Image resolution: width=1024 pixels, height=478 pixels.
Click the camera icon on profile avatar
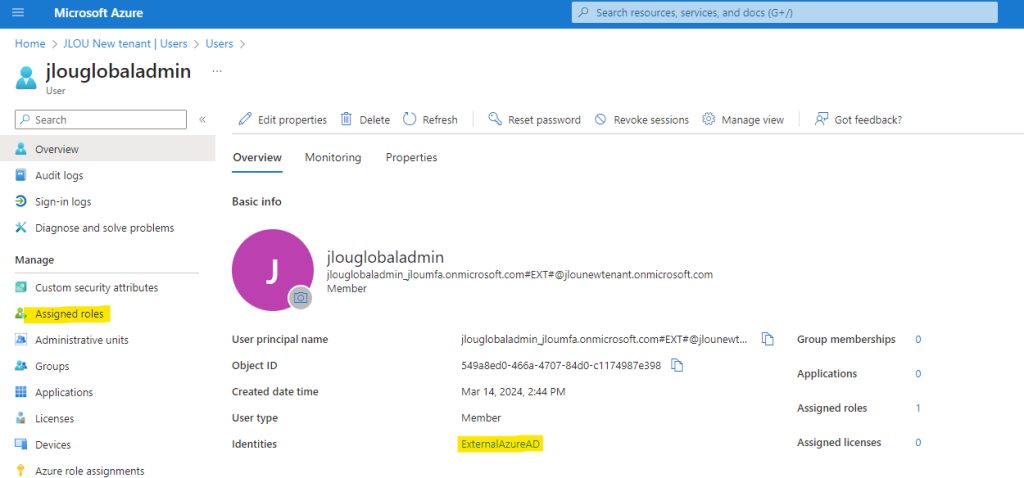[x=300, y=298]
